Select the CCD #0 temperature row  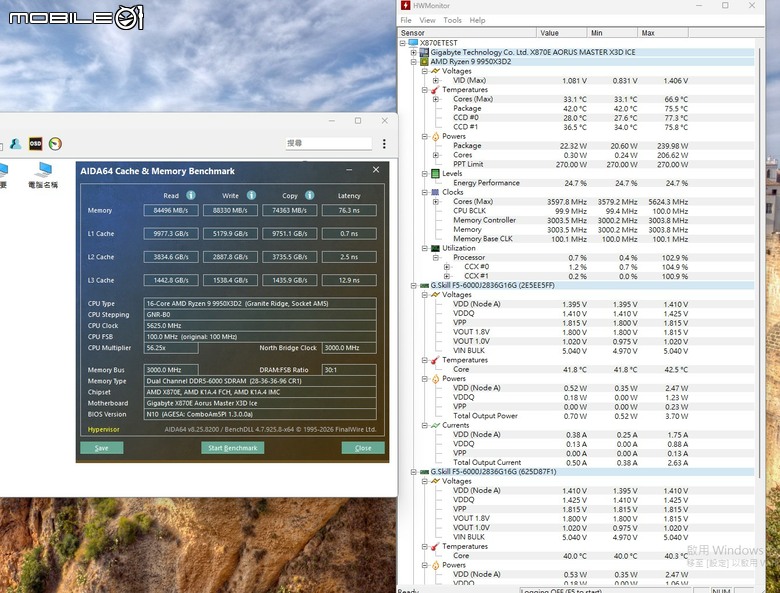tap(577, 118)
